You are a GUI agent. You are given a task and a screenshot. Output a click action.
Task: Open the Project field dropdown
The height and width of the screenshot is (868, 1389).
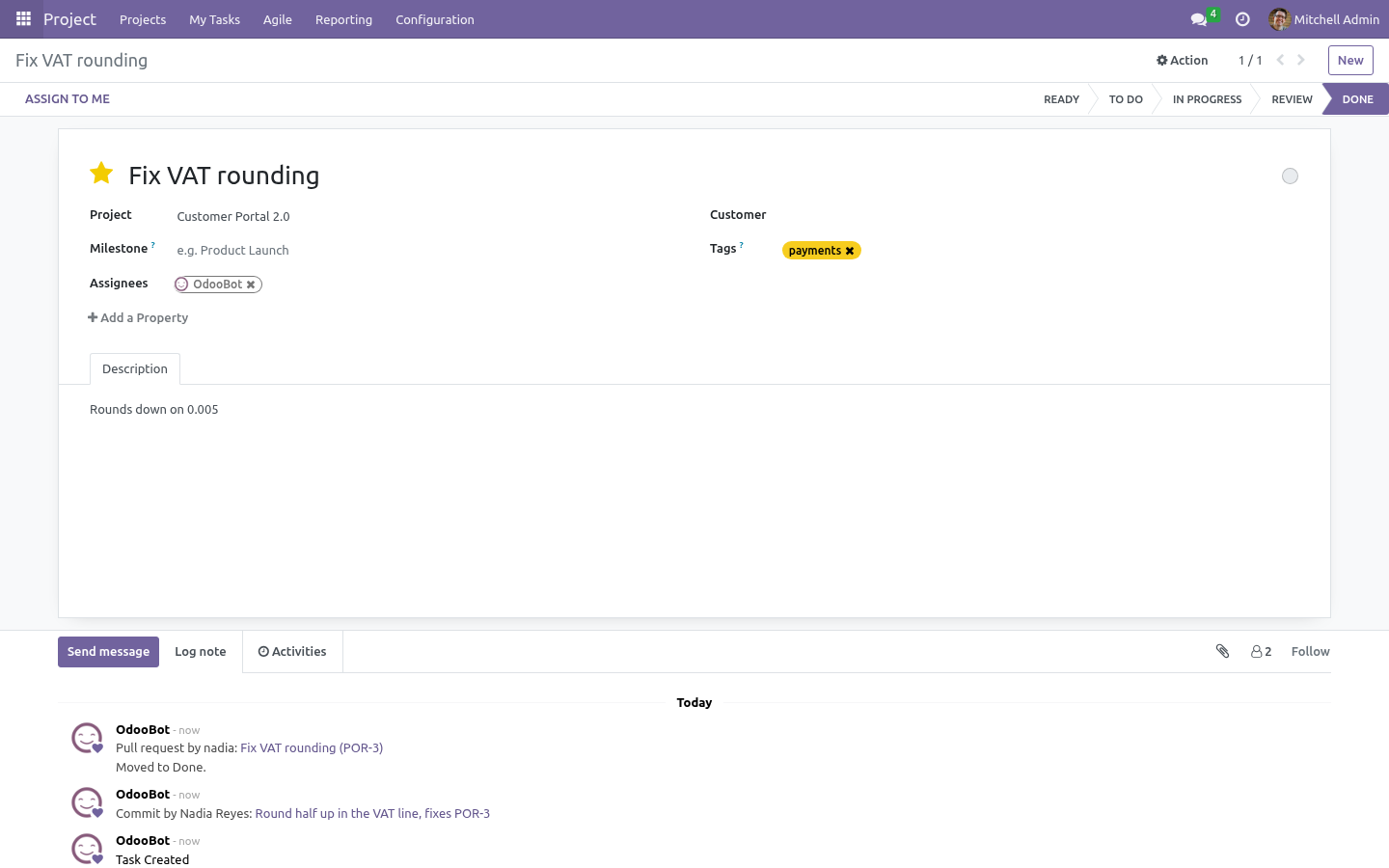click(x=424, y=217)
